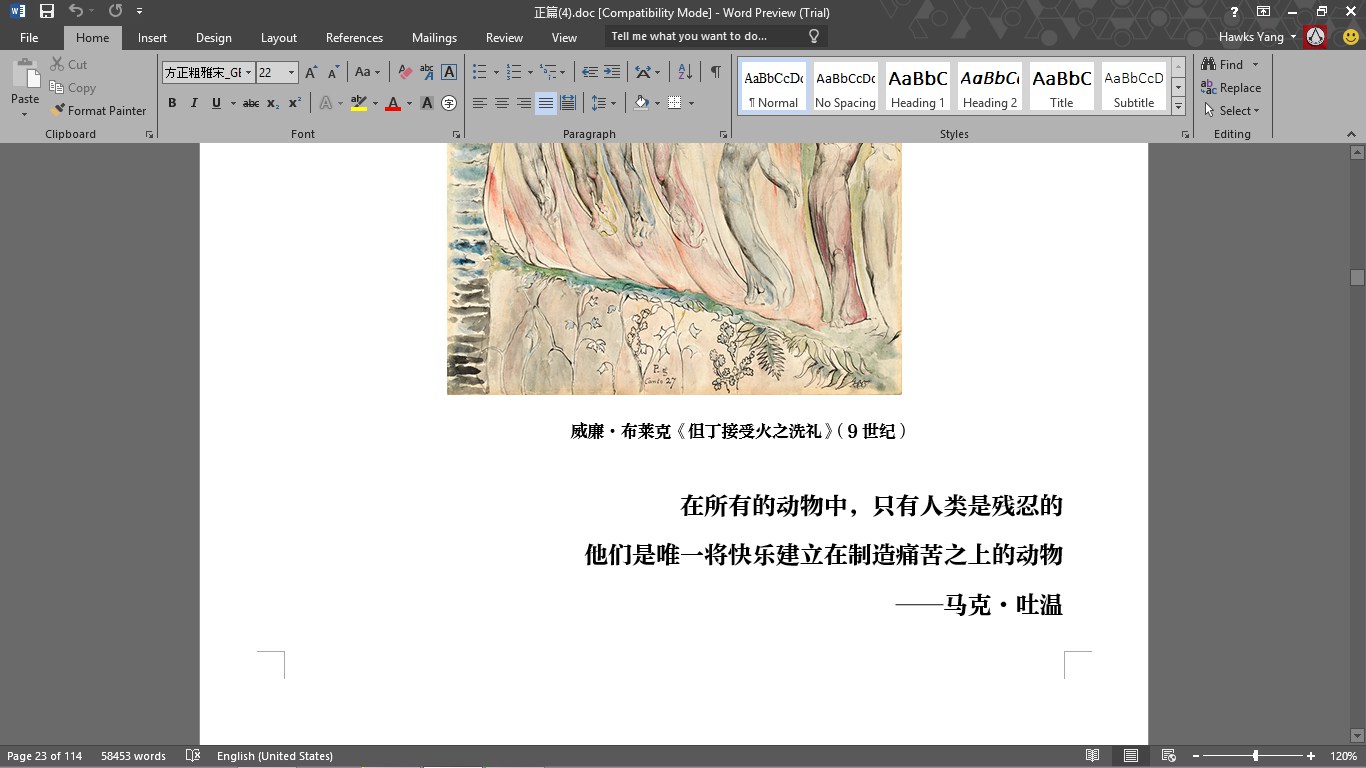Viewport: 1366px width, 768px height.
Task: Open the Select dropdown in Editing
Action: pyautogui.click(x=1233, y=111)
